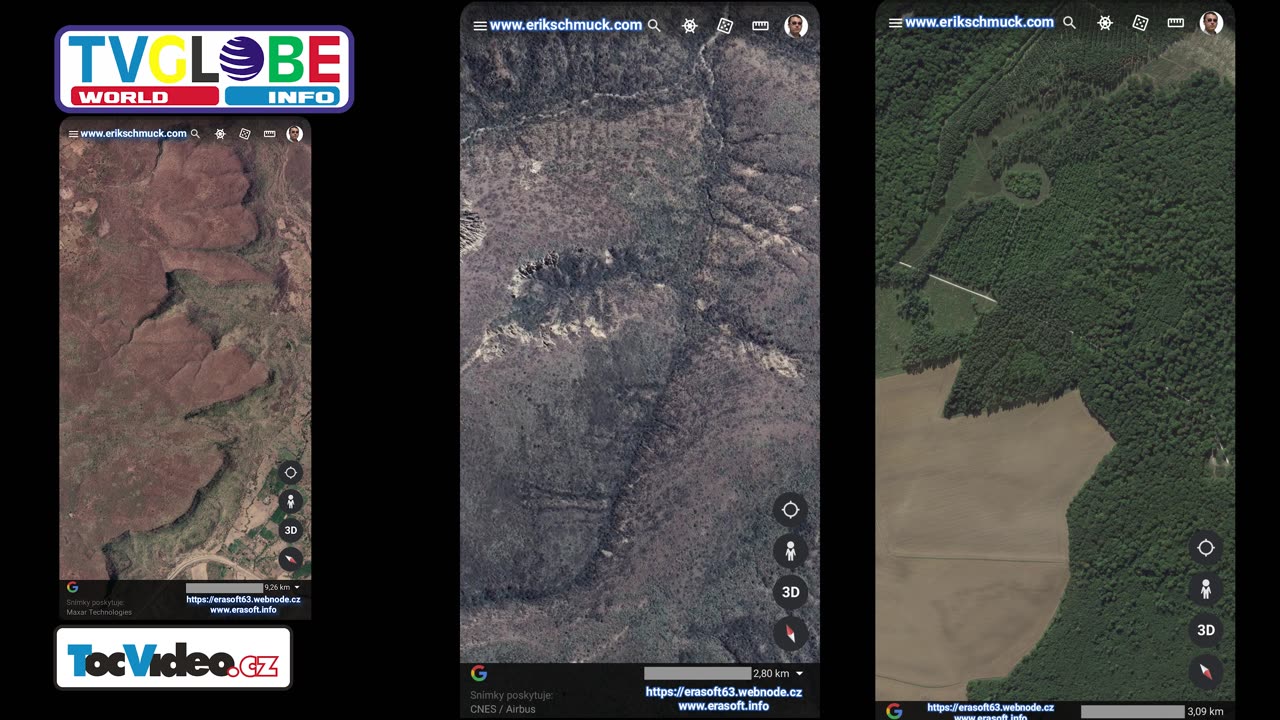The image size is (1280, 720).
Task: Open profile avatar in middle panel
Action: pyautogui.click(x=796, y=25)
